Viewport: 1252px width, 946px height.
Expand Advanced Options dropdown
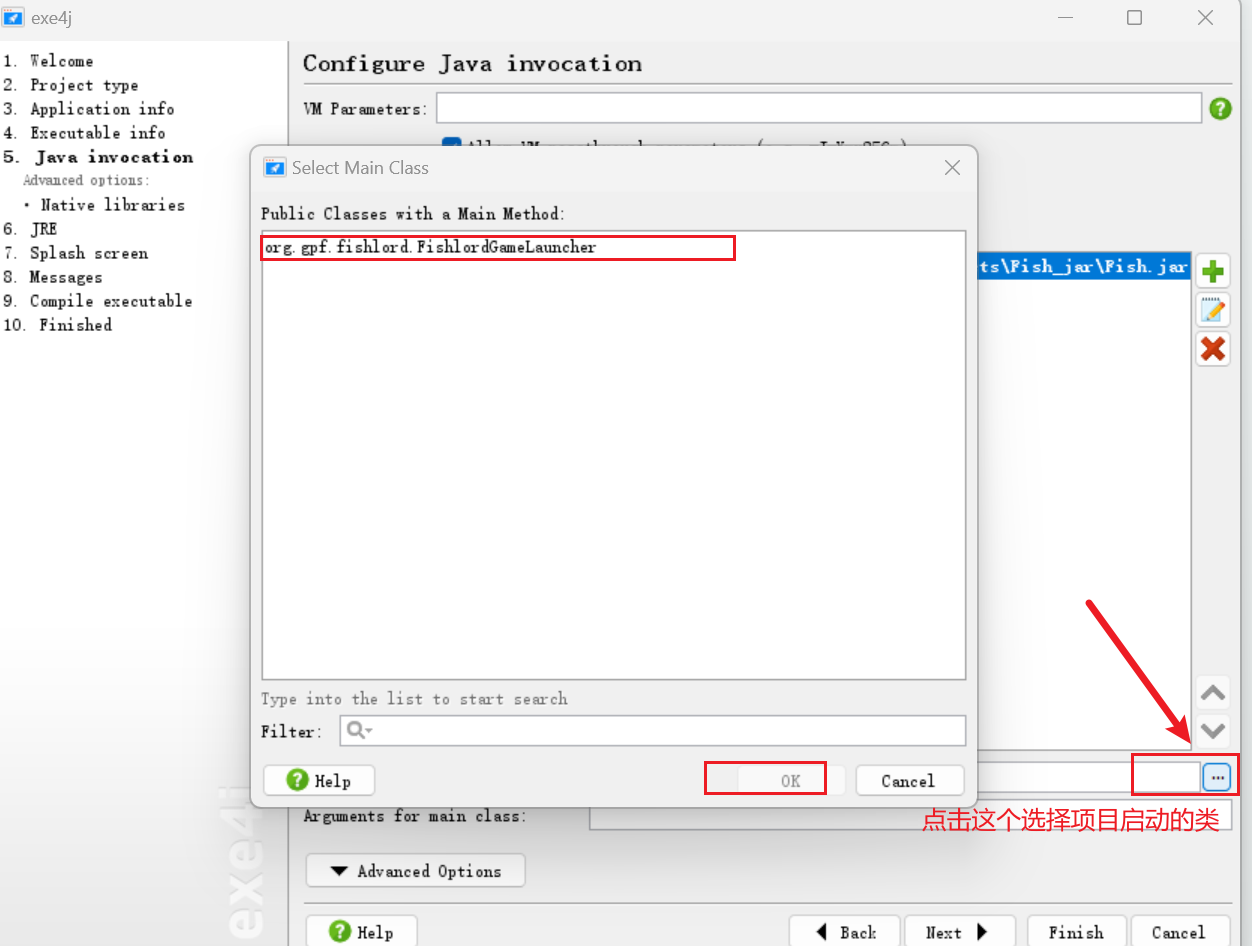[415, 871]
